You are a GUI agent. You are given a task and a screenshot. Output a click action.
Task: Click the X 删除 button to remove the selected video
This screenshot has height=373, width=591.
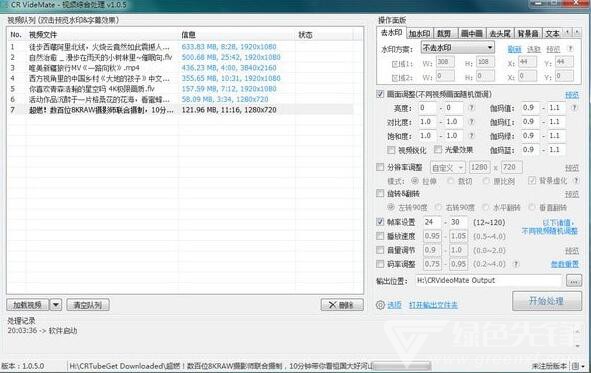pyautogui.click(x=342, y=305)
